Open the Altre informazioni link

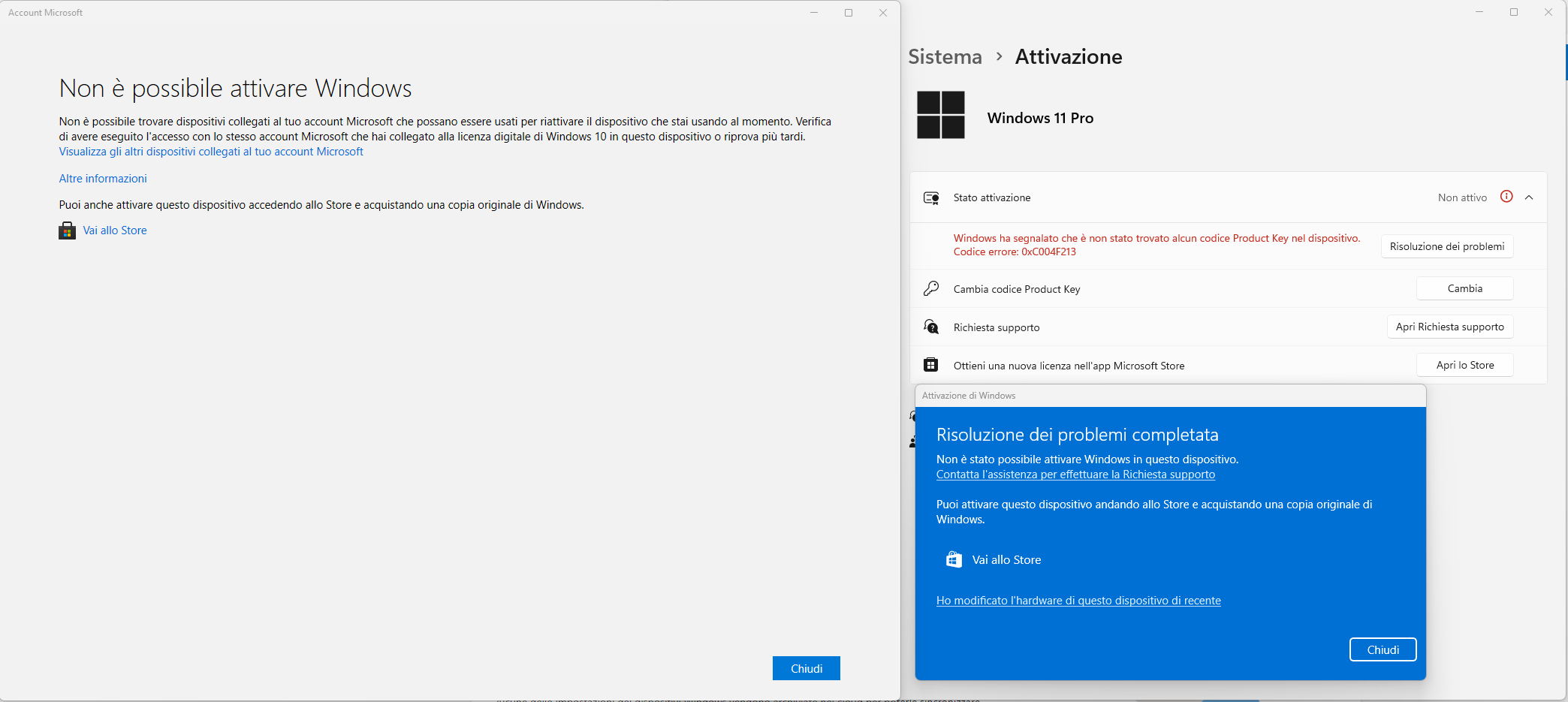click(x=103, y=179)
